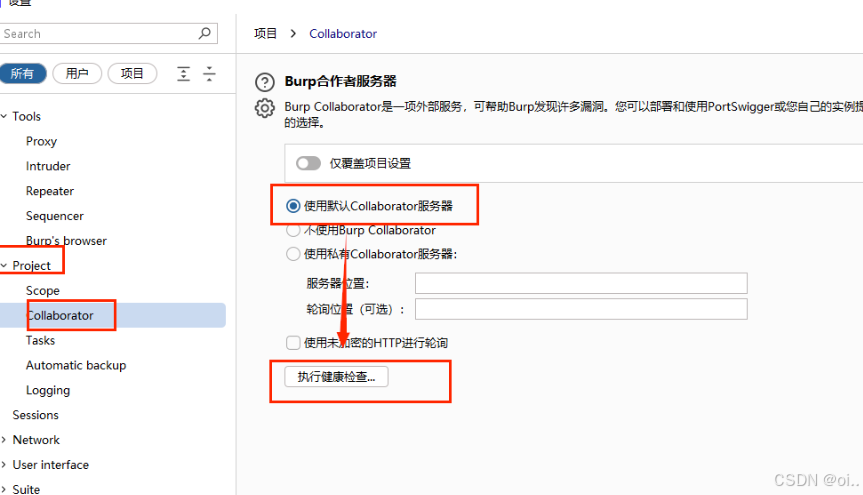
Task: Click the gear options icon beside description
Action: (x=265, y=108)
